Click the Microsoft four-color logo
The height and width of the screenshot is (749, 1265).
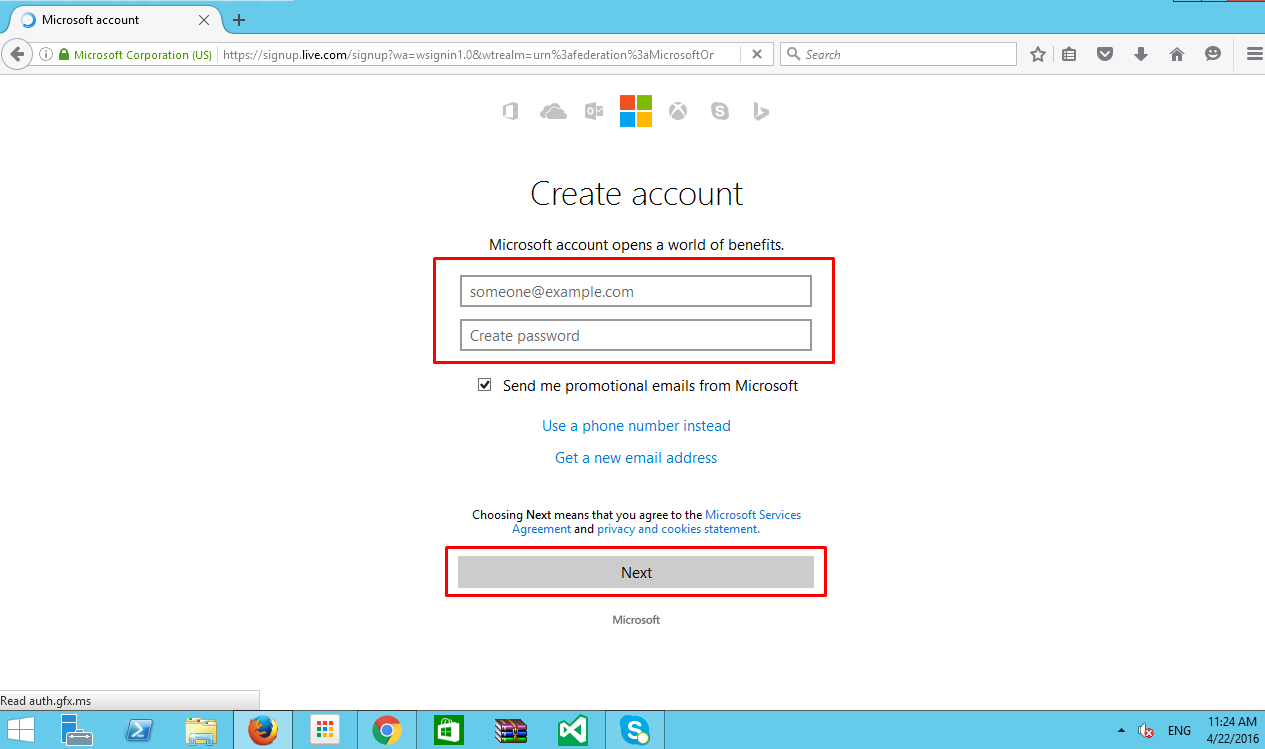pyautogui.click(x=636, y=111)
